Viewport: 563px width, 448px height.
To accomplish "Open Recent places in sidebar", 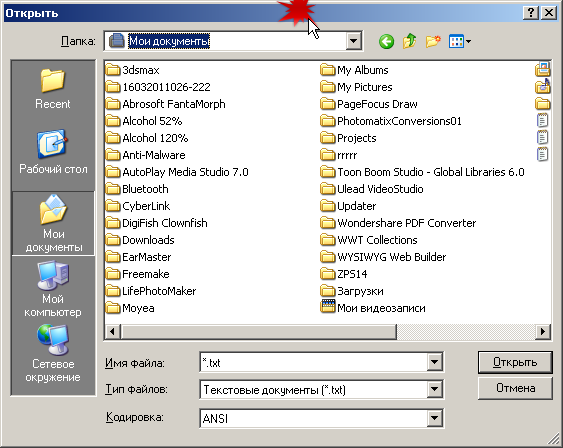I will [x=53, y=89].
